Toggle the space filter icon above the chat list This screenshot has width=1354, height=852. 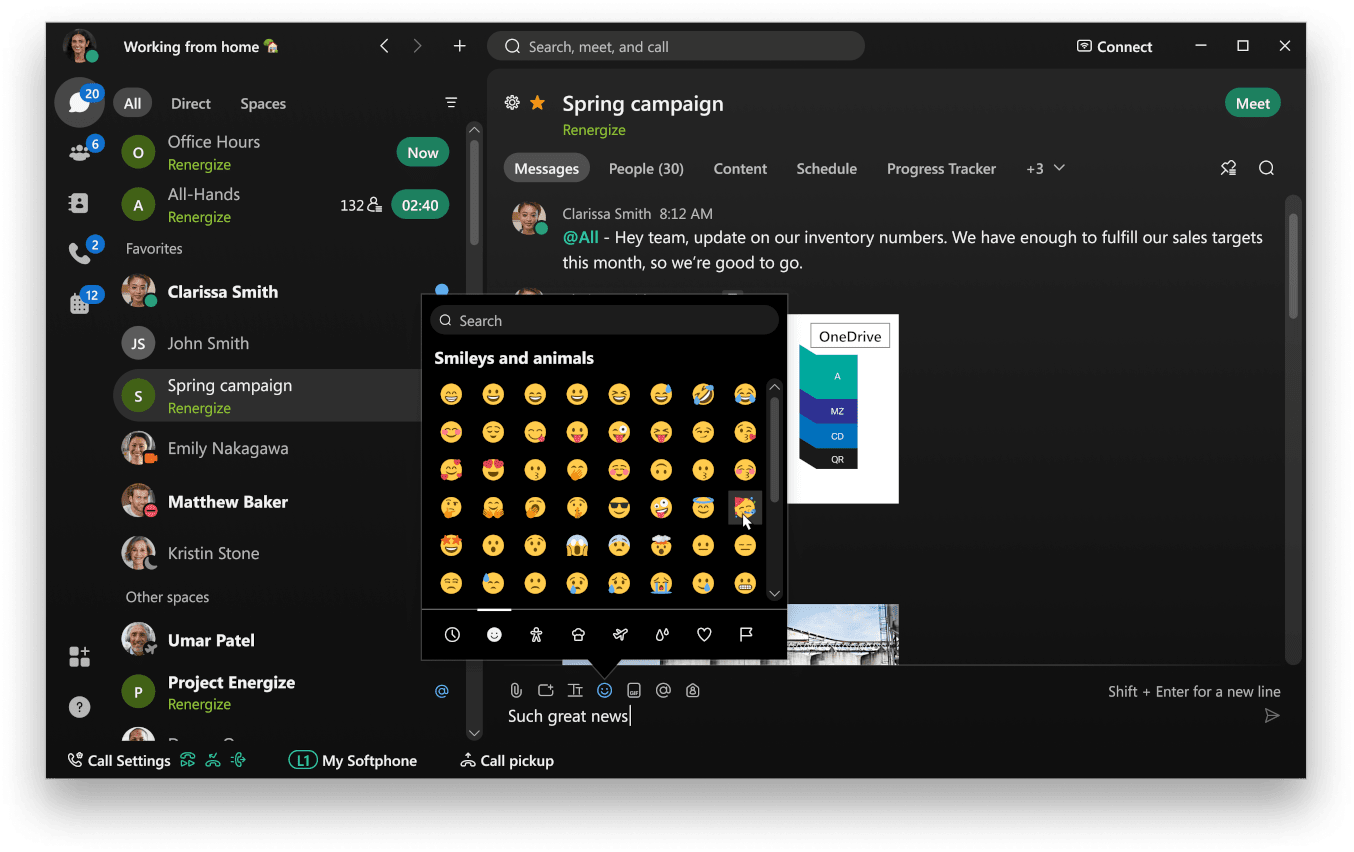[x=450, y=102]
